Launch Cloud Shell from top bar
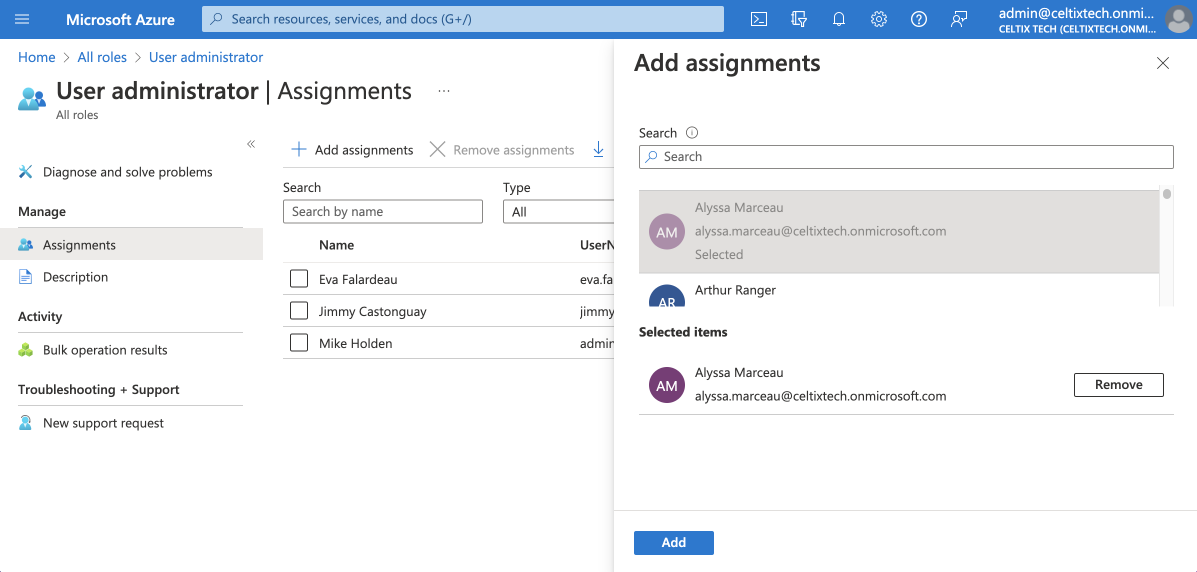 point(759,19)
